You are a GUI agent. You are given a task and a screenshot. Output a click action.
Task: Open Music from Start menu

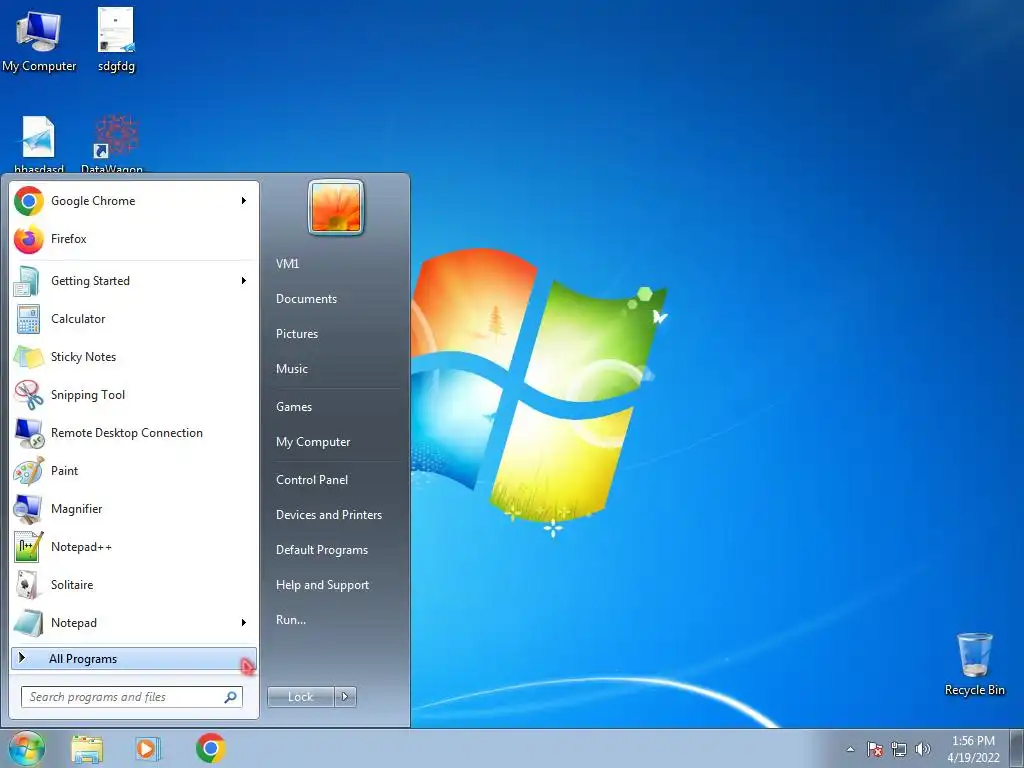coord(292,369)
